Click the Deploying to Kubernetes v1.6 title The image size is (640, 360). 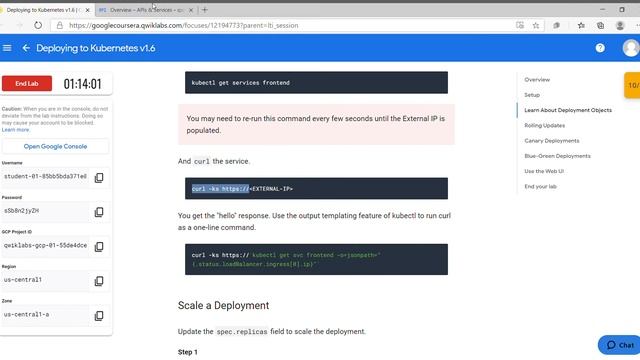[96, 48]
